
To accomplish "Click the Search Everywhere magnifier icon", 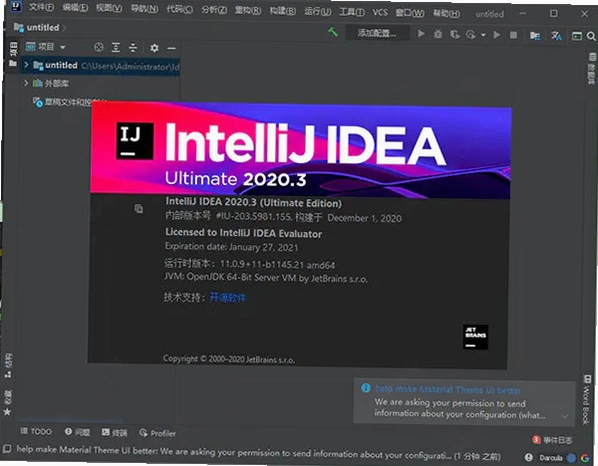I will click(591, 36).
